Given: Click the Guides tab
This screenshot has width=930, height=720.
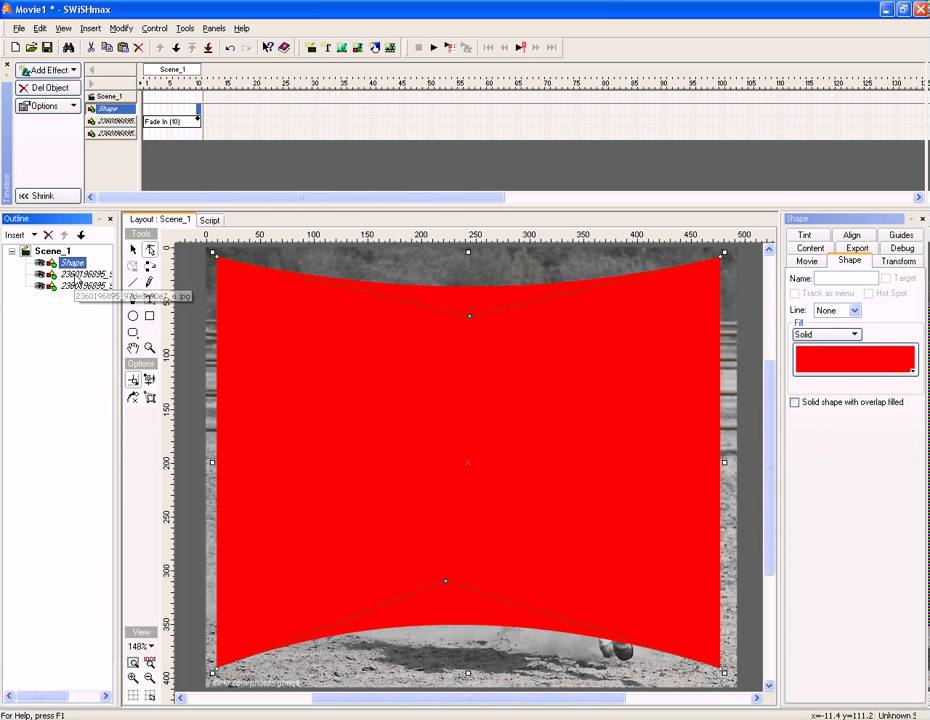Looking at the screenshot, I should (x=901, y=235).
